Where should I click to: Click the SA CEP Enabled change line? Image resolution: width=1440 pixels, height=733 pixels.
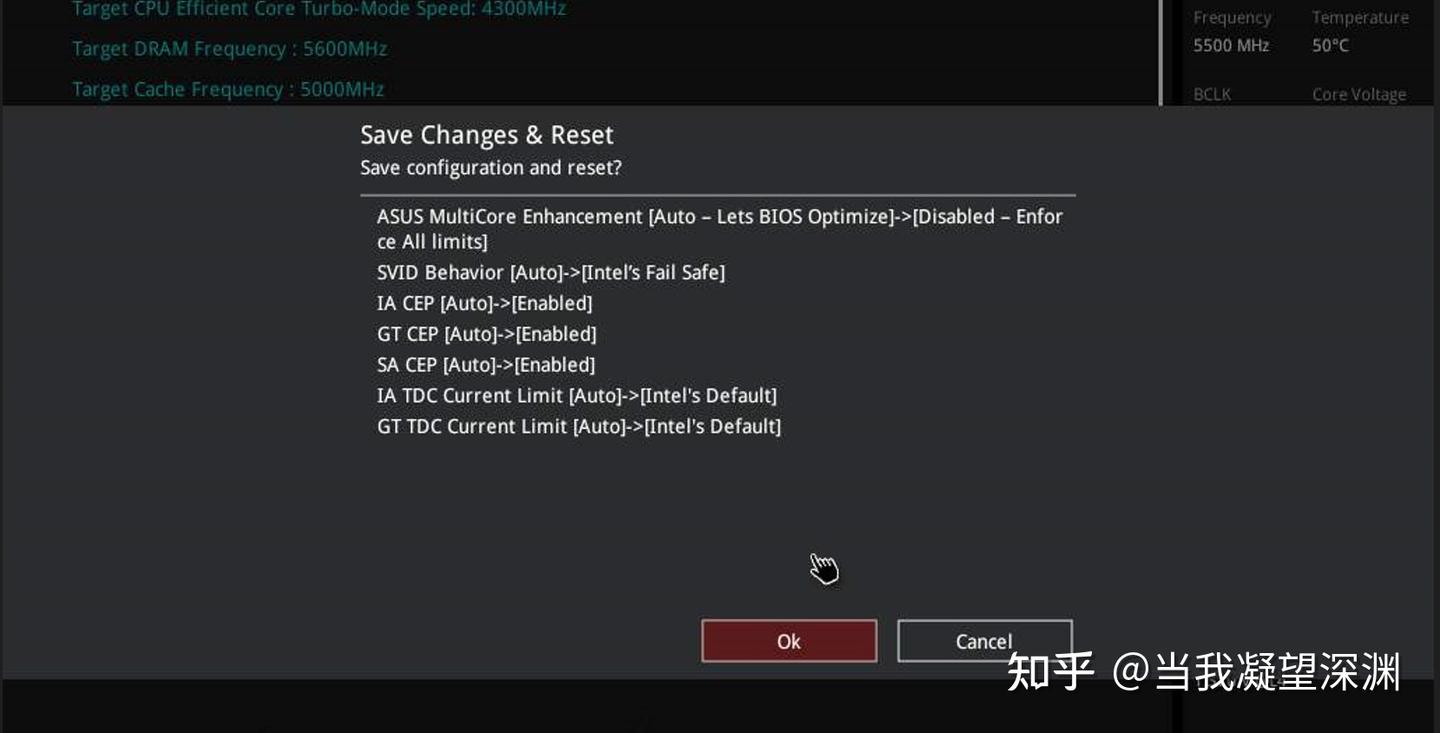(x=486, y=364)
